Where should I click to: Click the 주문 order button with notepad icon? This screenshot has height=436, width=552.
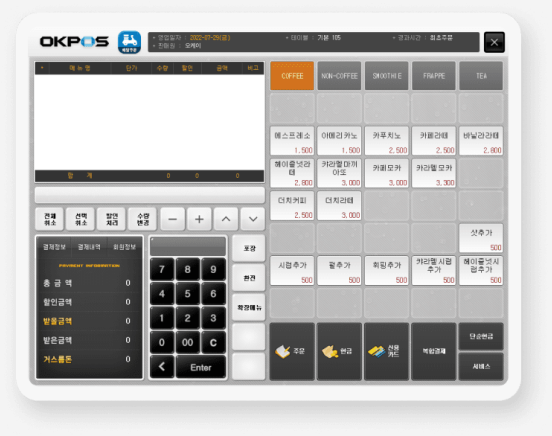tap(292, 351)
